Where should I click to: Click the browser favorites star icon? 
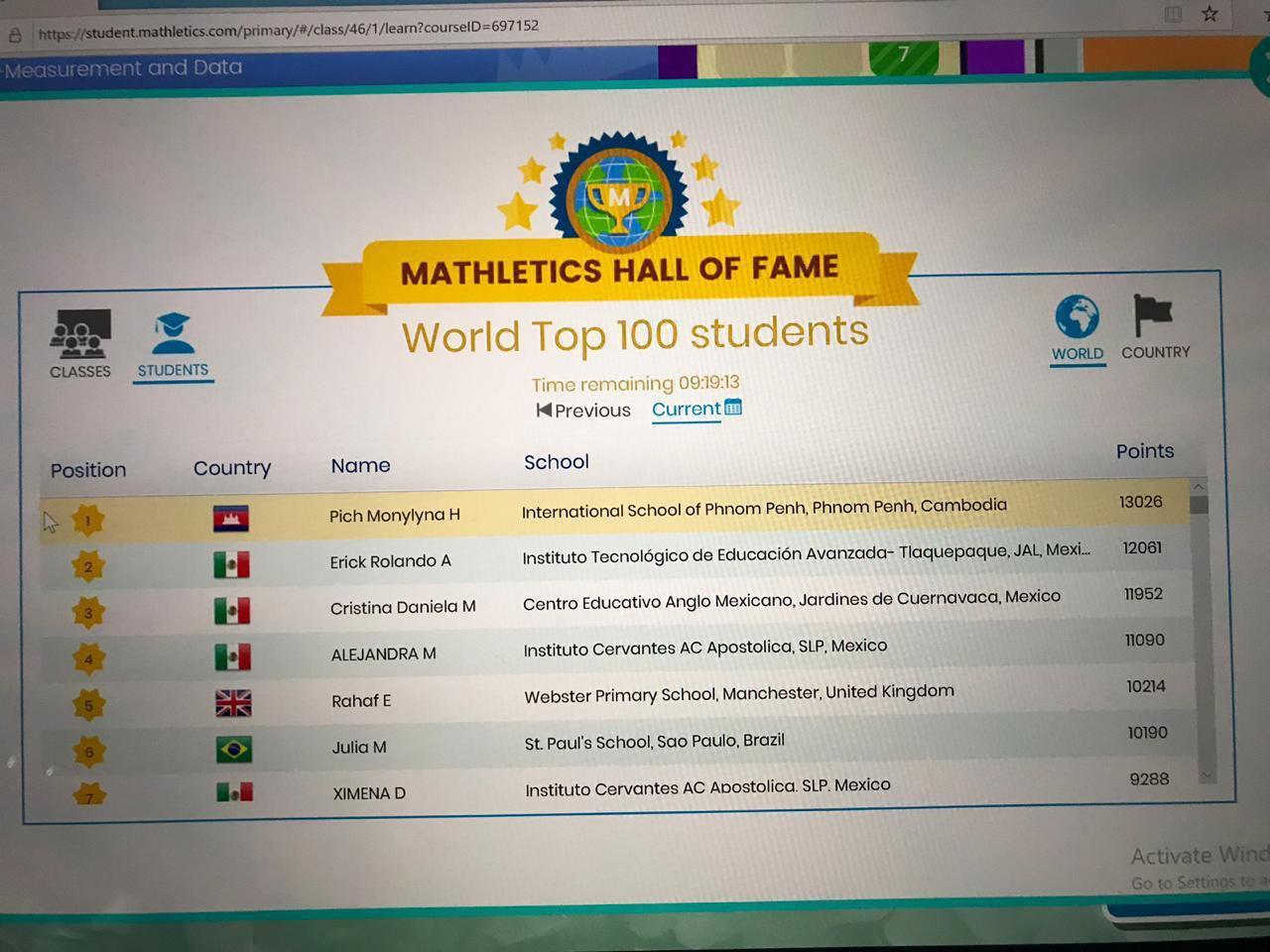(x=1209, y=14)
